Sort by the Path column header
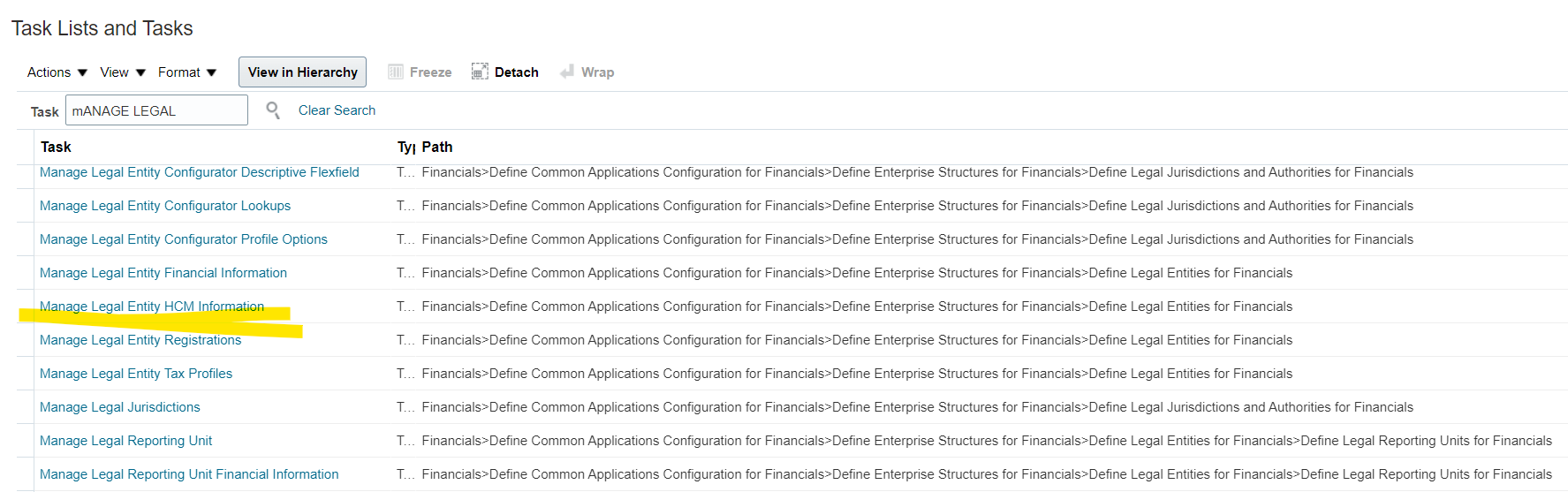1568x492 pixels. pyautogui.click(x=437, y=148)
